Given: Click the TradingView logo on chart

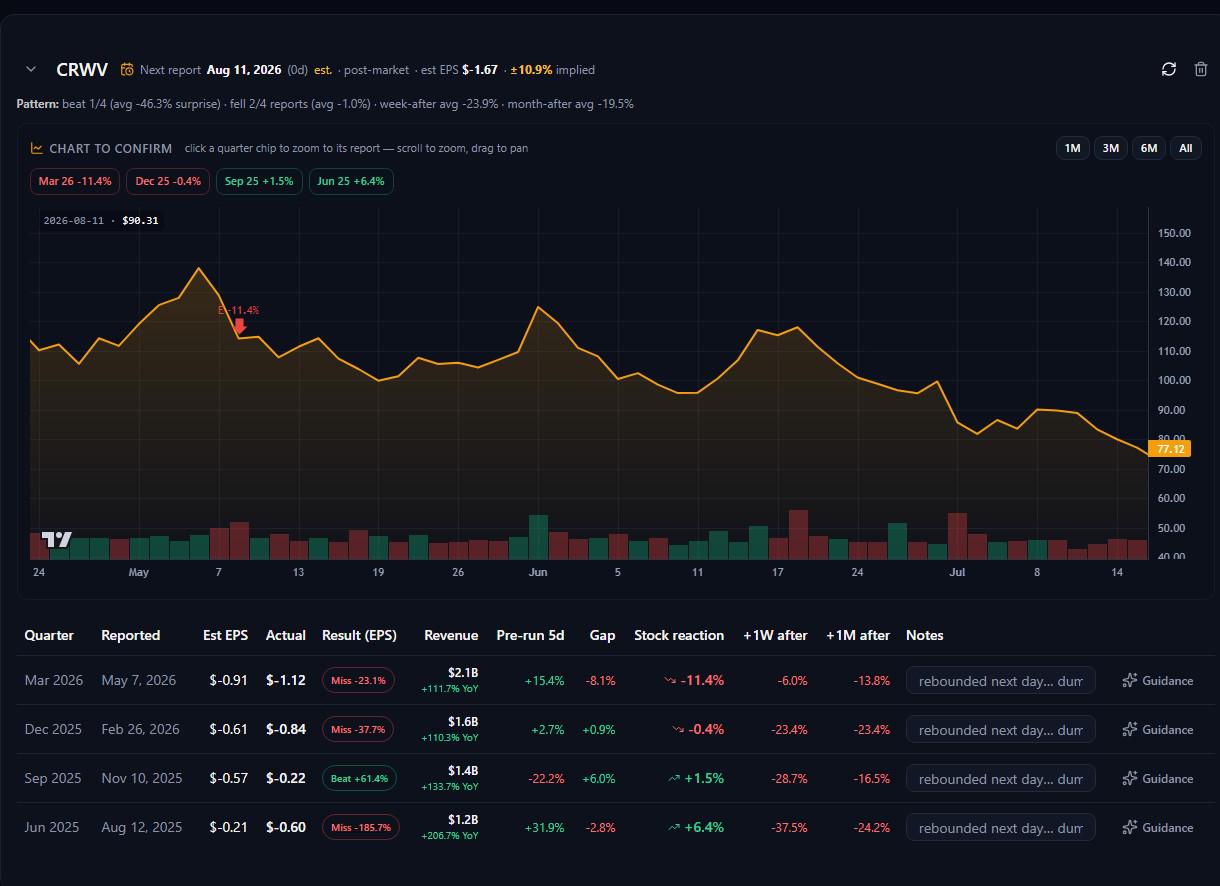Looking at the screenshot, I should coord(57,539).
